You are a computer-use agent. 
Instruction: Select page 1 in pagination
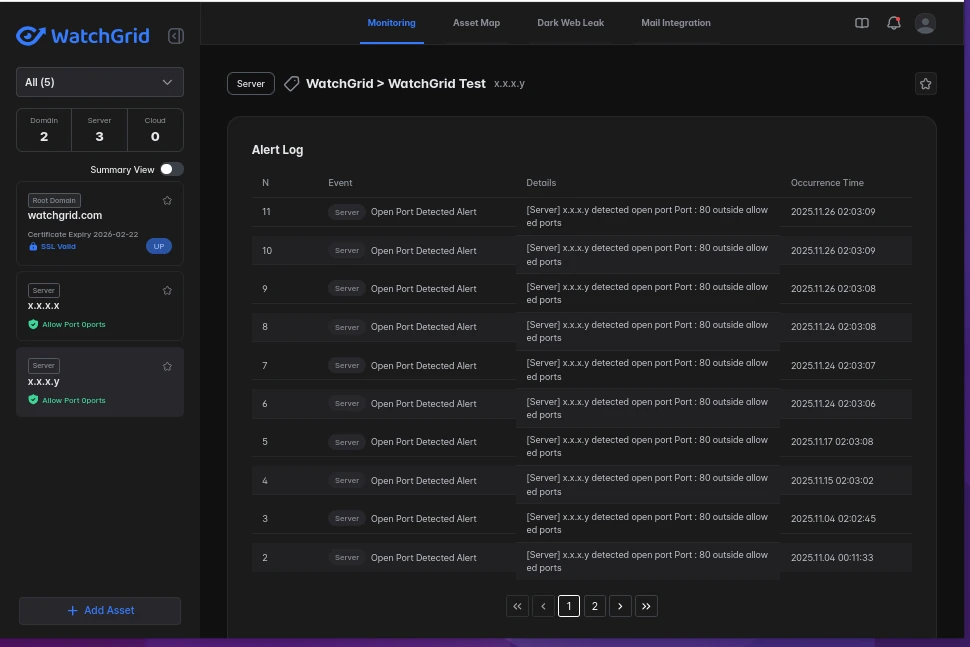tap(569, 606)
